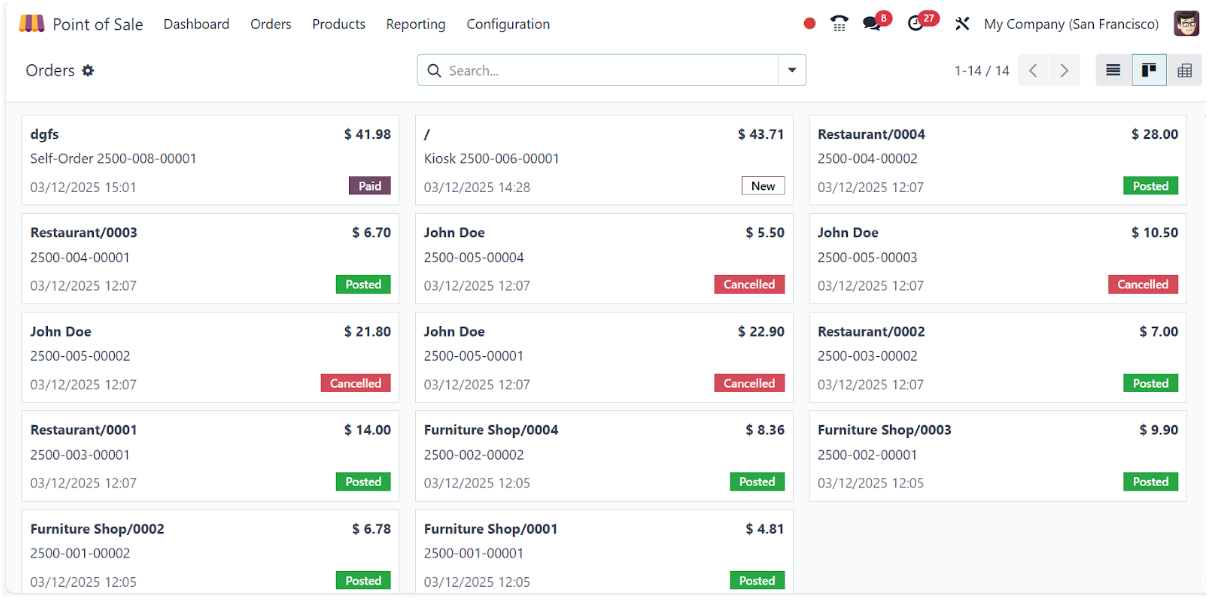Viewport: 1208px width, 608px height.
Task: Click the green Posted tag on Restaurant/0004
Action: [1150, 186]
